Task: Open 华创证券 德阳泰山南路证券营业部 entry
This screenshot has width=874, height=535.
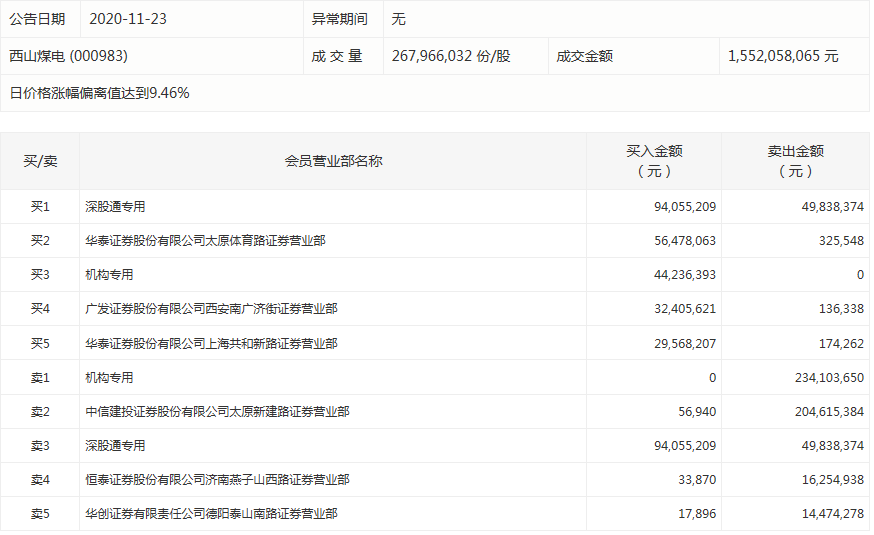Action: (x=211, y=514)
